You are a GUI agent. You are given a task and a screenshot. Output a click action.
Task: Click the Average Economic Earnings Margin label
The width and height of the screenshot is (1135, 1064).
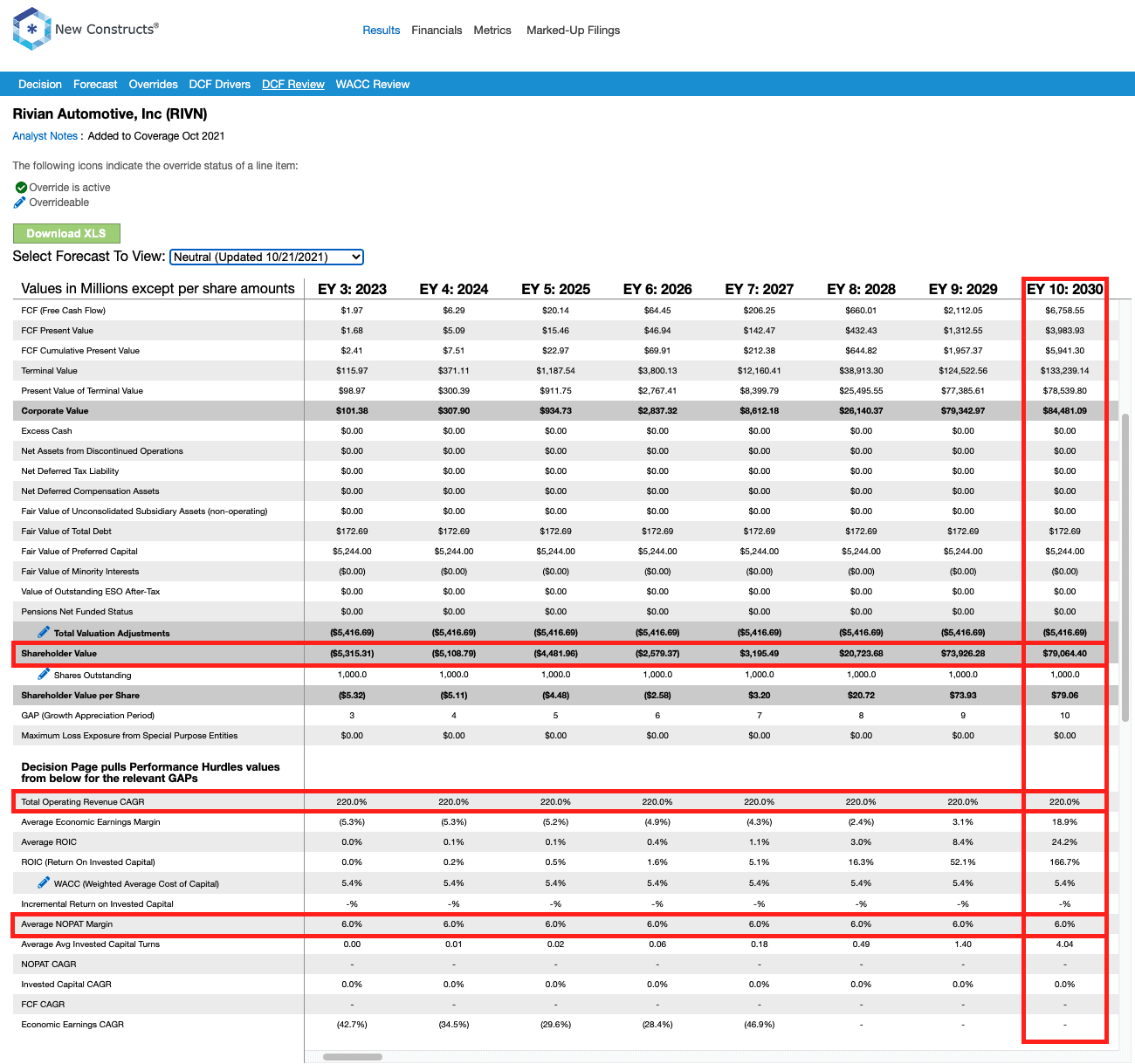91,822
